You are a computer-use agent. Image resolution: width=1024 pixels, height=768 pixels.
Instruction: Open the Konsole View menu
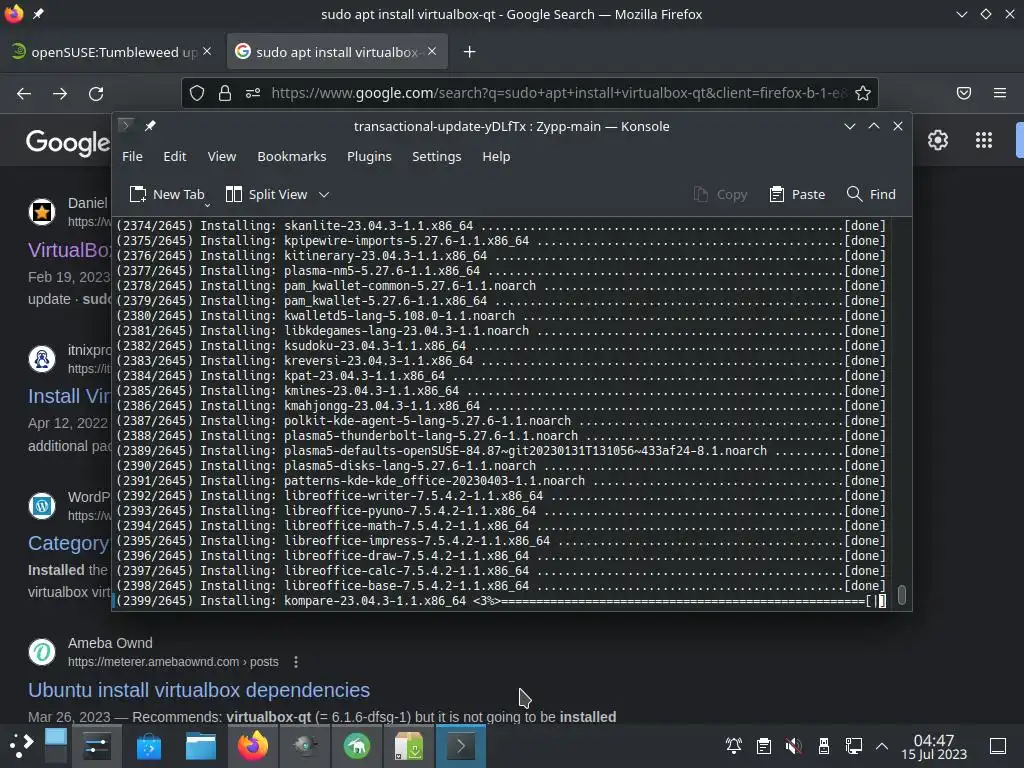click(221, 156)
